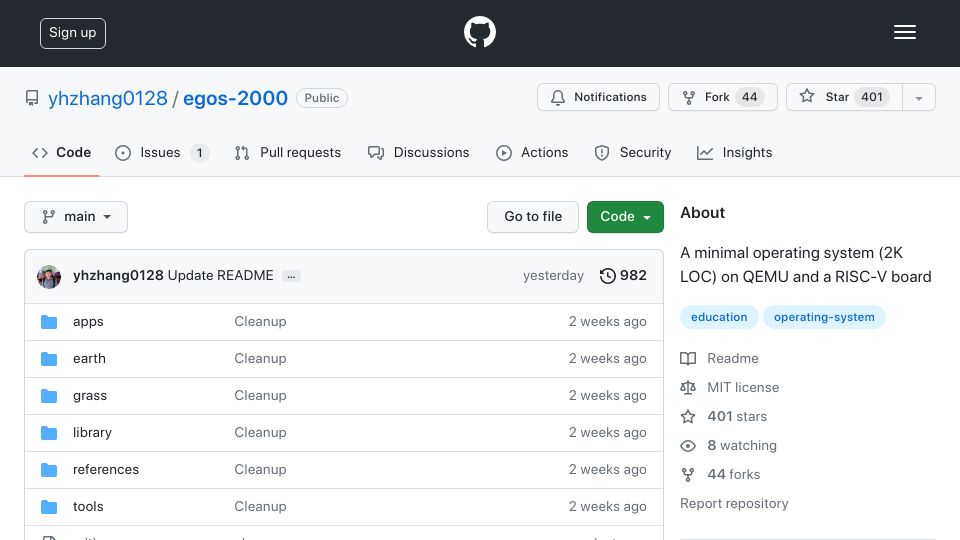This screenshot has height=540, width=960.
Task: Click the Notifications bell button
Action: [598, 97]
